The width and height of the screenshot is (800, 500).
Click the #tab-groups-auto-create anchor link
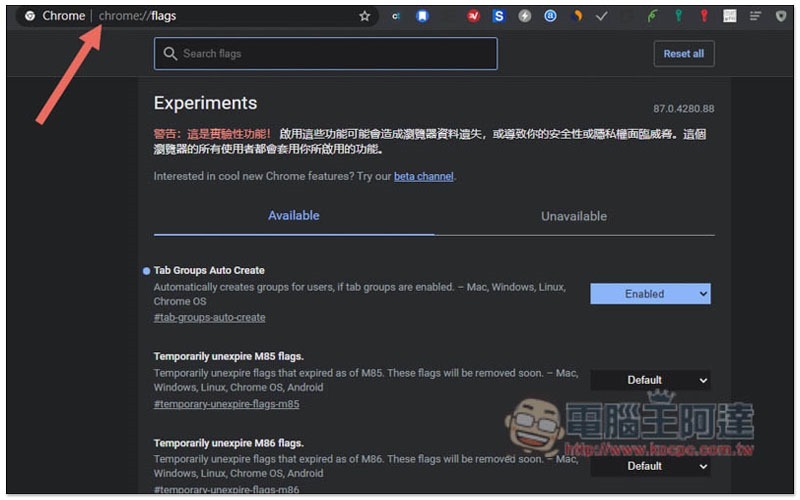209,318
